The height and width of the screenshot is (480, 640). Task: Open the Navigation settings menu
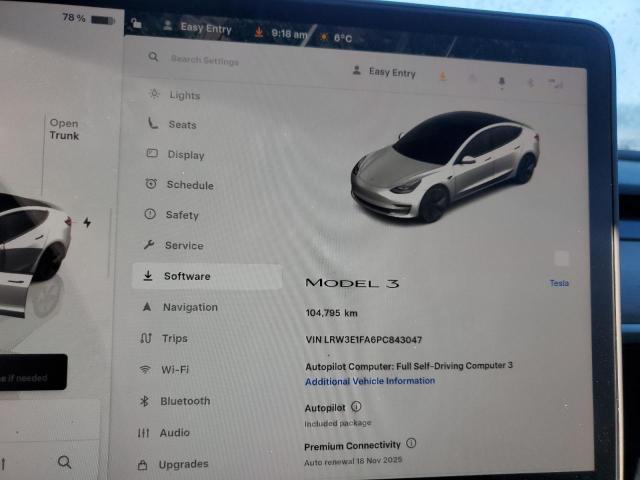(x=180, y=307)
